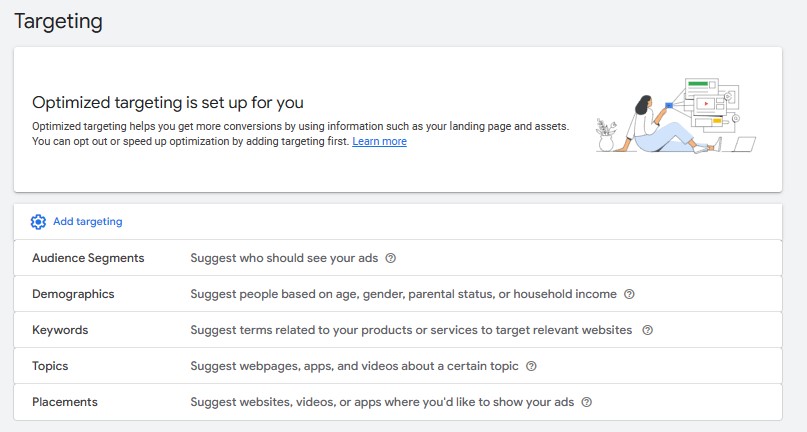807x432 pixels.
Task: Click 'Suggest webpages, apps, and videos' description
Action: click(x=354, y=366)
